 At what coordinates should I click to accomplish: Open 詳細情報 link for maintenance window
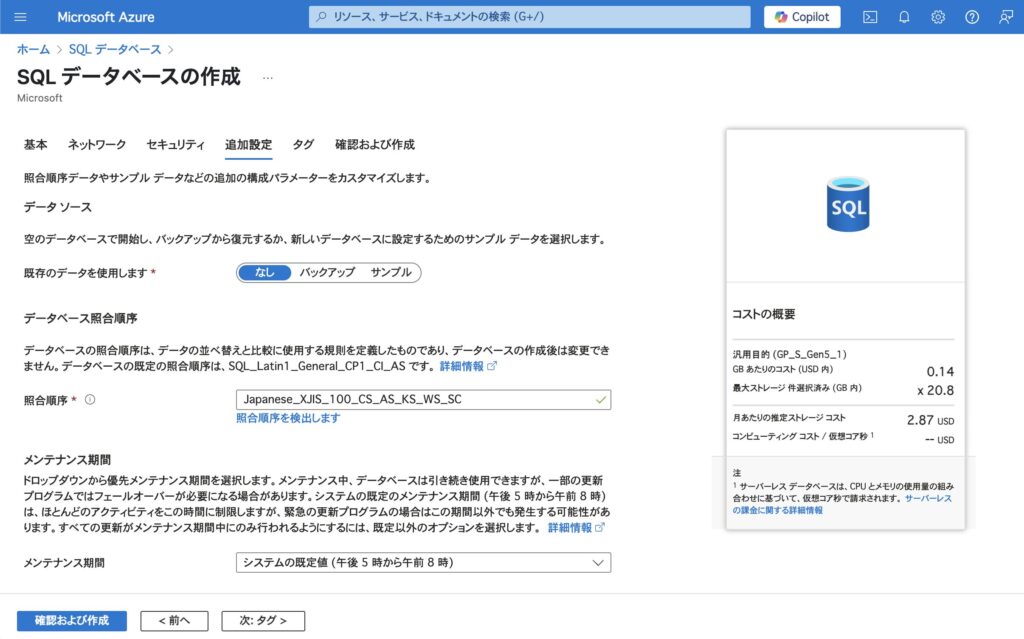click(576, 528)
